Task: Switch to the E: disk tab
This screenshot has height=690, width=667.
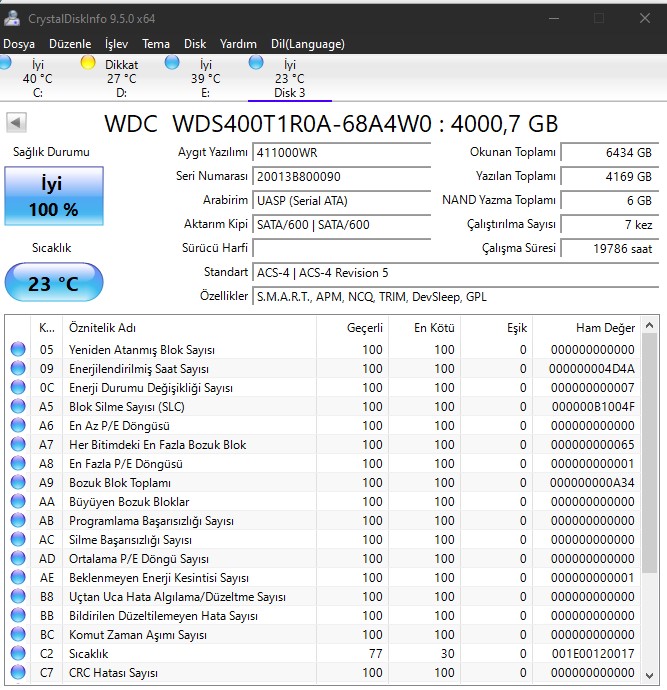Action: click(205, 78)
